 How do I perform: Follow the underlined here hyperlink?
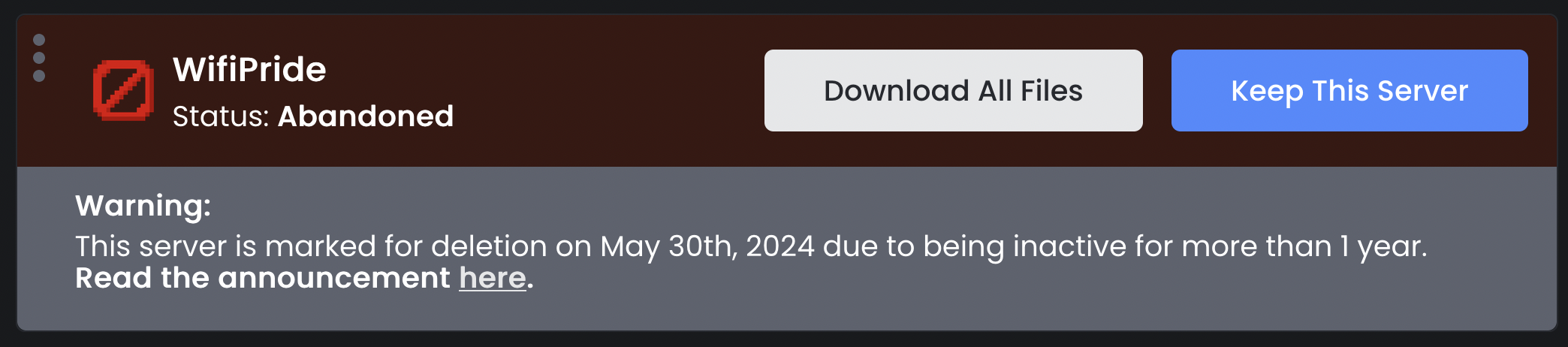point(493,278)
